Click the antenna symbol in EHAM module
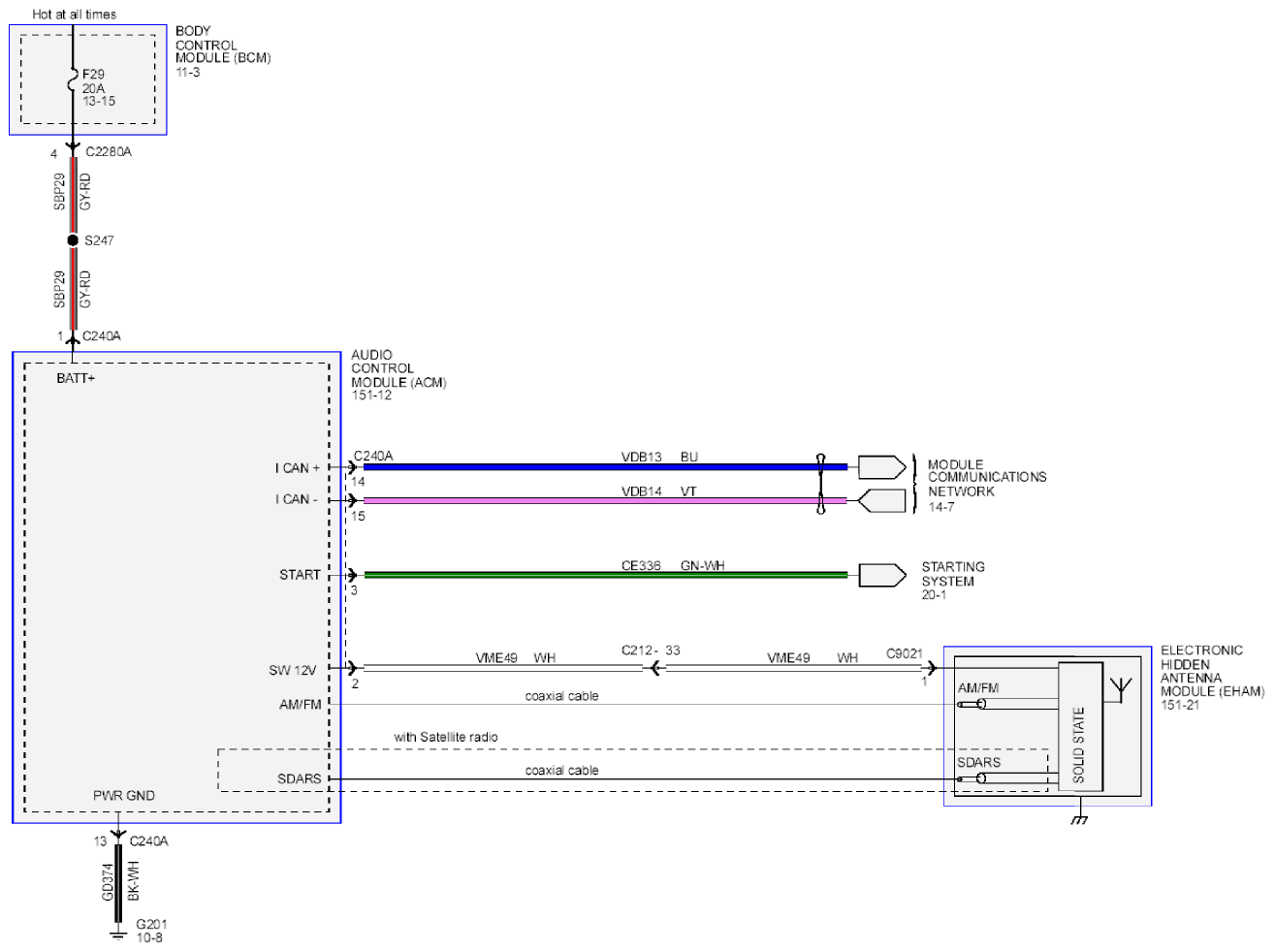The width and height of the screenshot is (1274, 952). point(1120,689)
